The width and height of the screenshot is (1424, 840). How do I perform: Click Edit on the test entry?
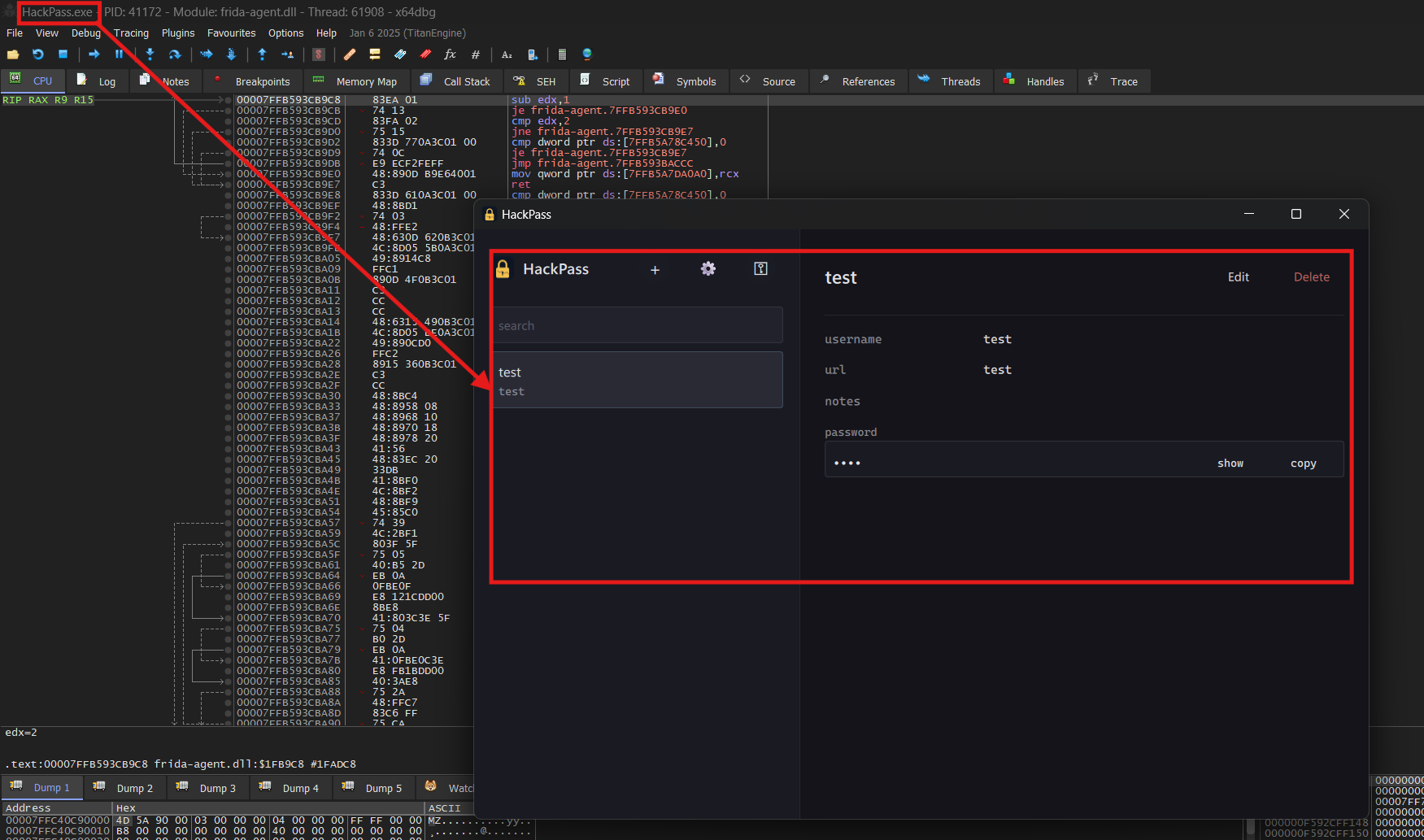tap(1239, 277)
